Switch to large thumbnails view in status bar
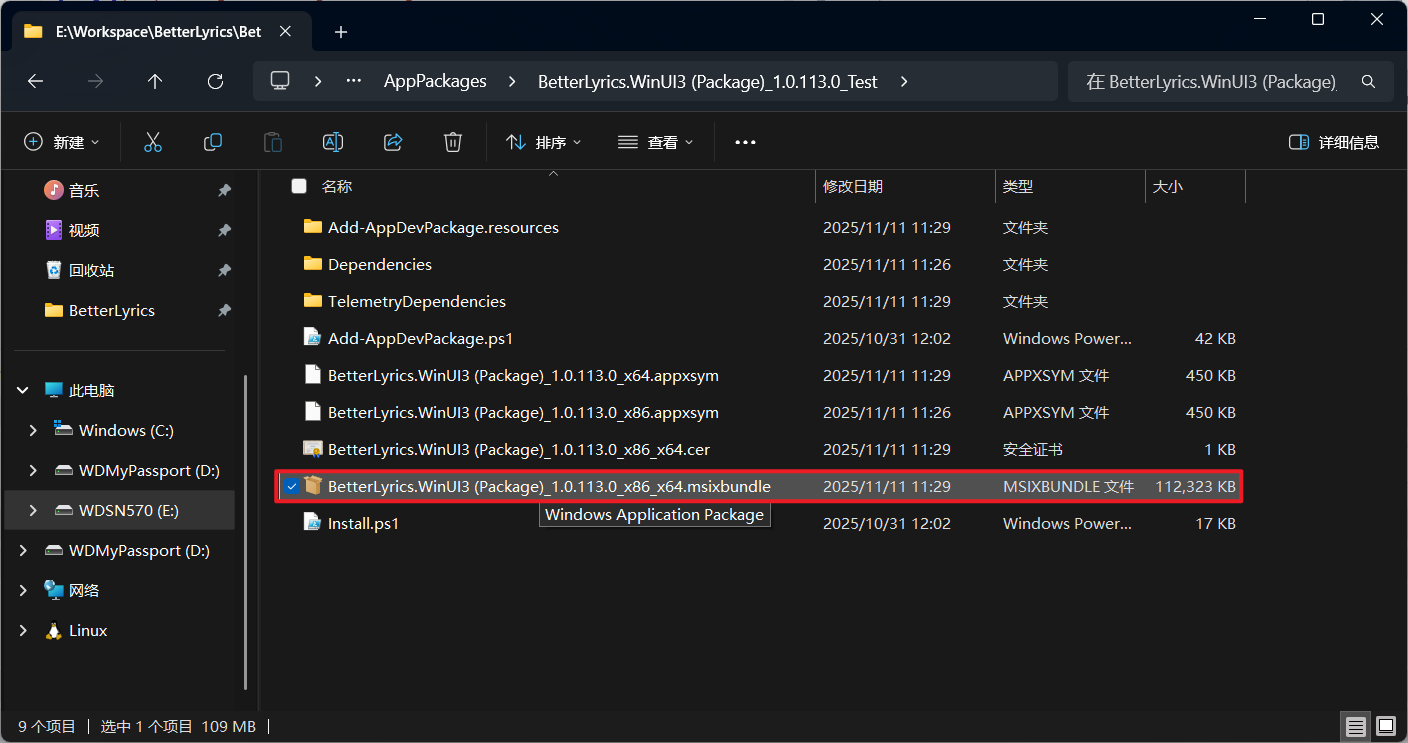The height and width of the screenshot is (743, 1408). coord(1385,726)
